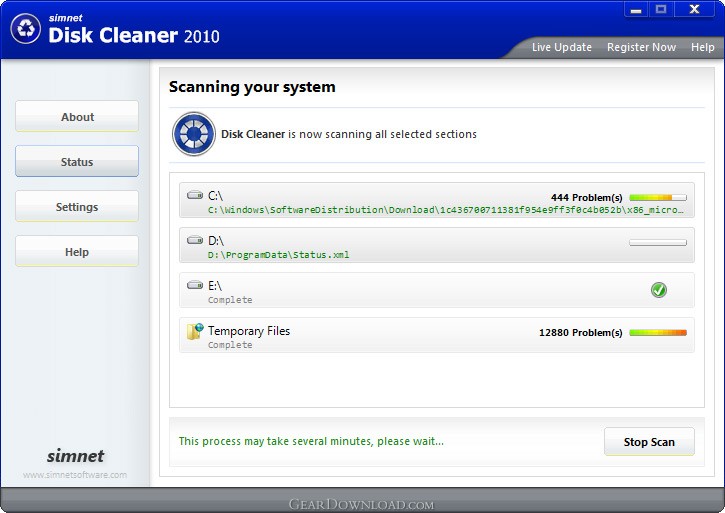Click the green checkmark for E:\
The width and height of the screenshot is (725, 513).
pos(658,290)
